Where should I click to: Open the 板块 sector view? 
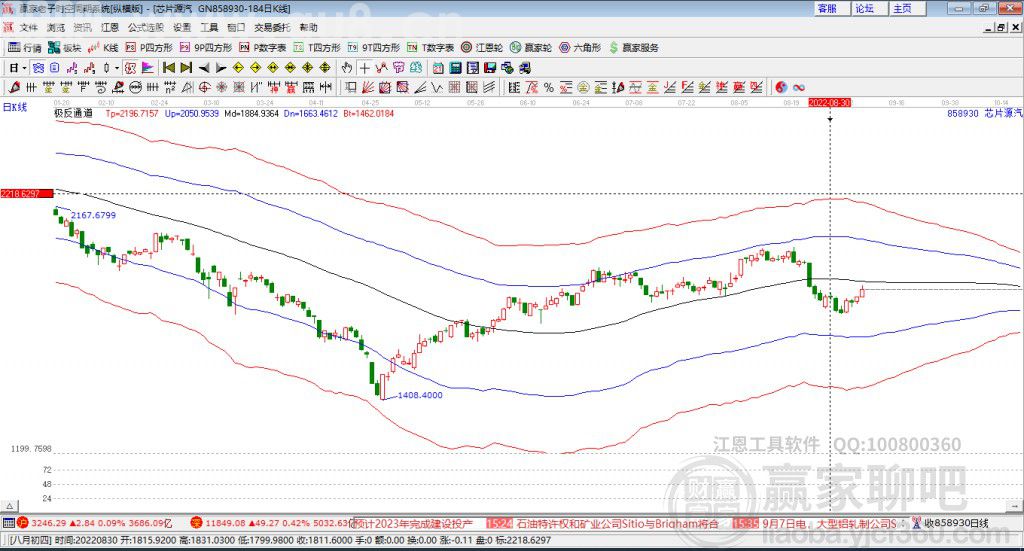coord(65,48)
